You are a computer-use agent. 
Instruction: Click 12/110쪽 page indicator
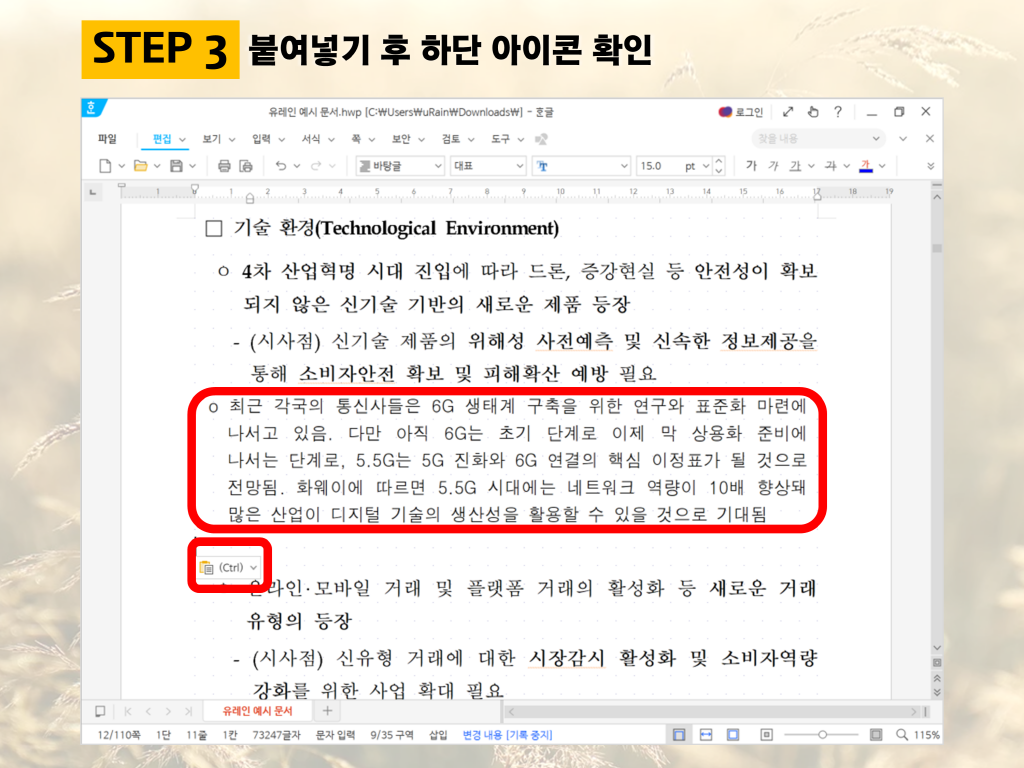[x=119, y=735]
